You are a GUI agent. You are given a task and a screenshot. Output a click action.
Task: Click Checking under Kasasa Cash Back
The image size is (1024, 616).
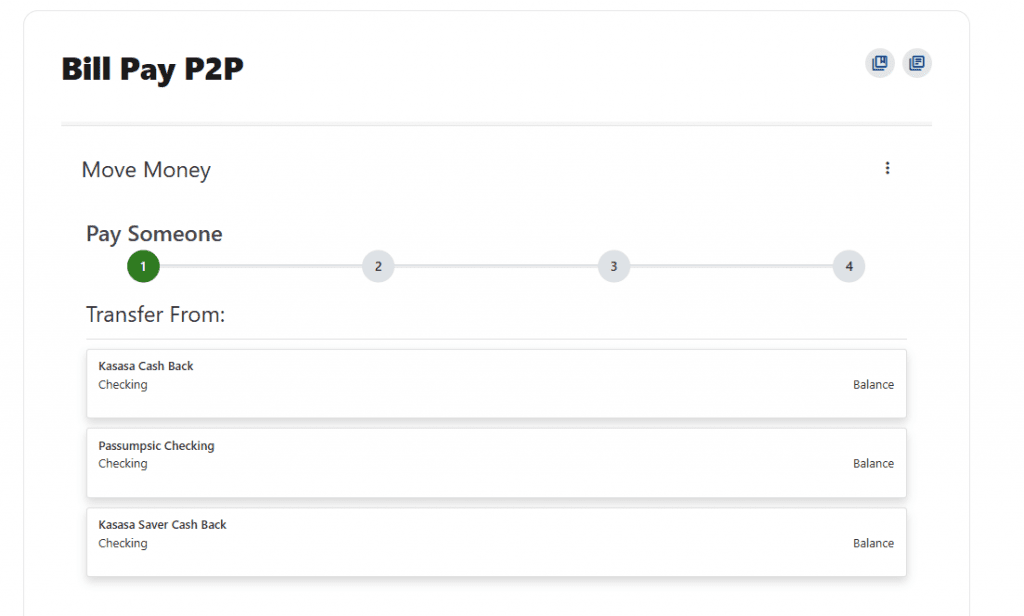pyautogui.click(x=123, y=385)
